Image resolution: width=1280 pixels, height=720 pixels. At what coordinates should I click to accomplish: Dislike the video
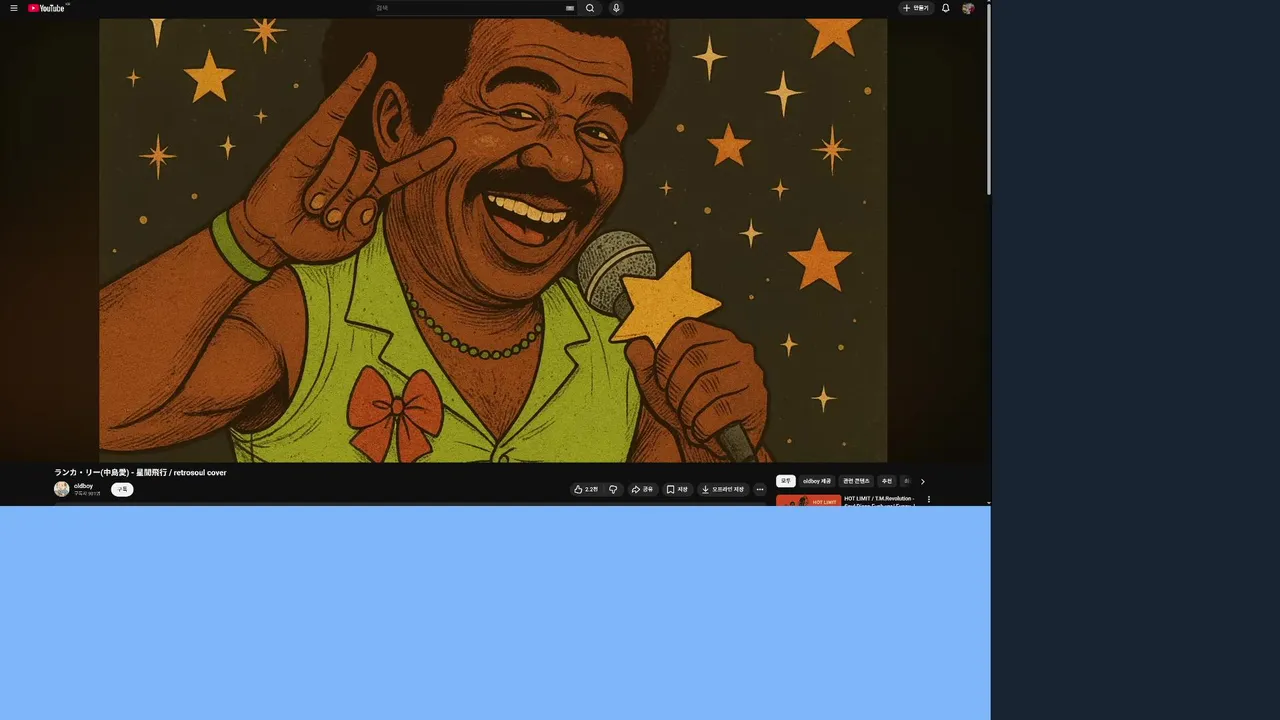click(x=613, y=489)
